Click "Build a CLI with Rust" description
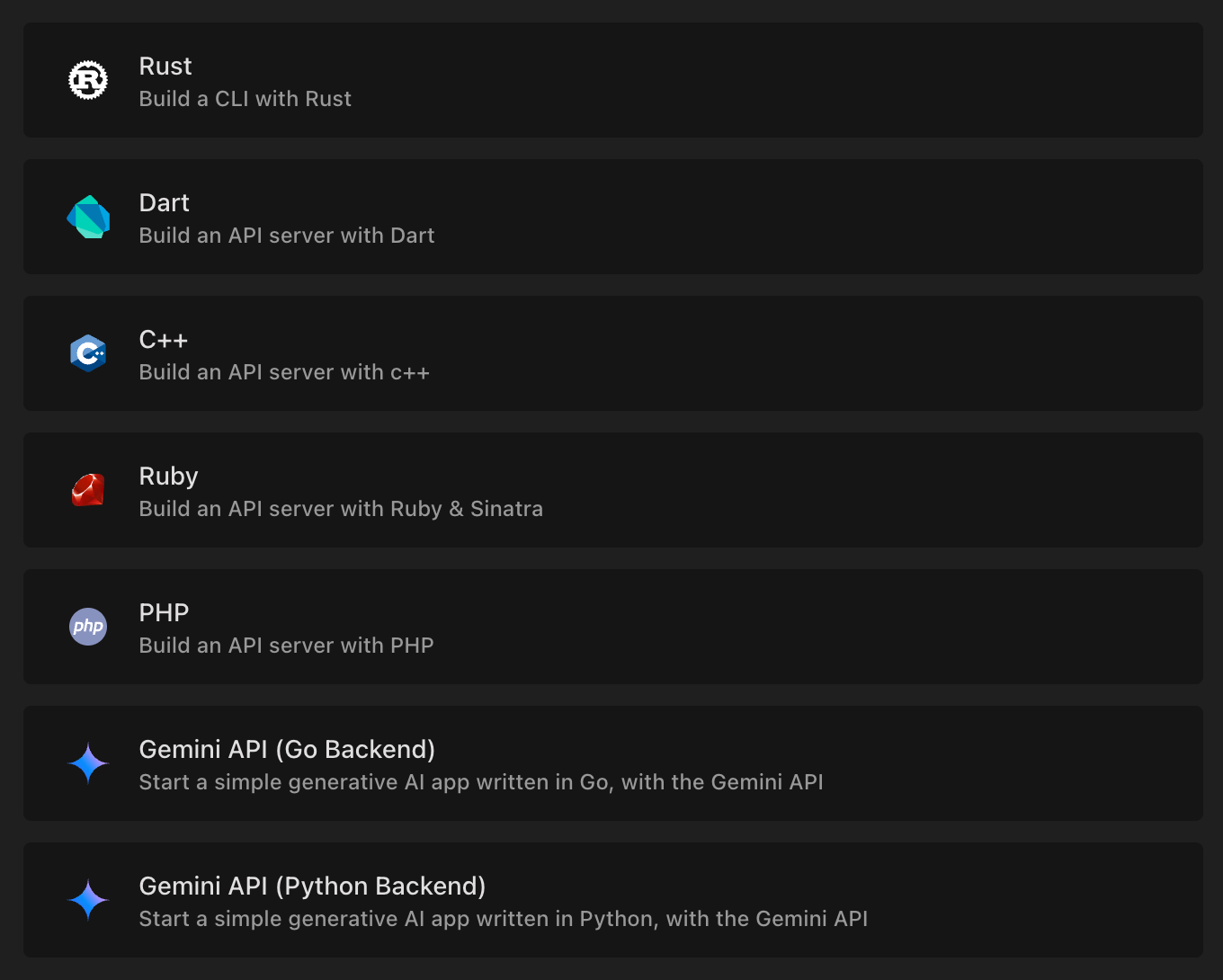1223x980 pixels. coord(245,99)
